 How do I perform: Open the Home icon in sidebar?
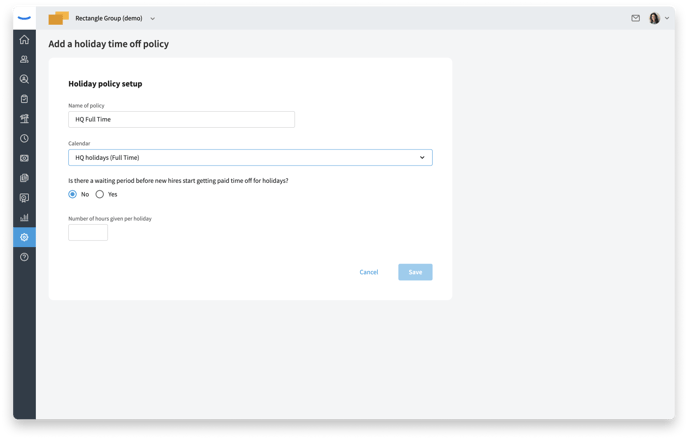[24, 39]
